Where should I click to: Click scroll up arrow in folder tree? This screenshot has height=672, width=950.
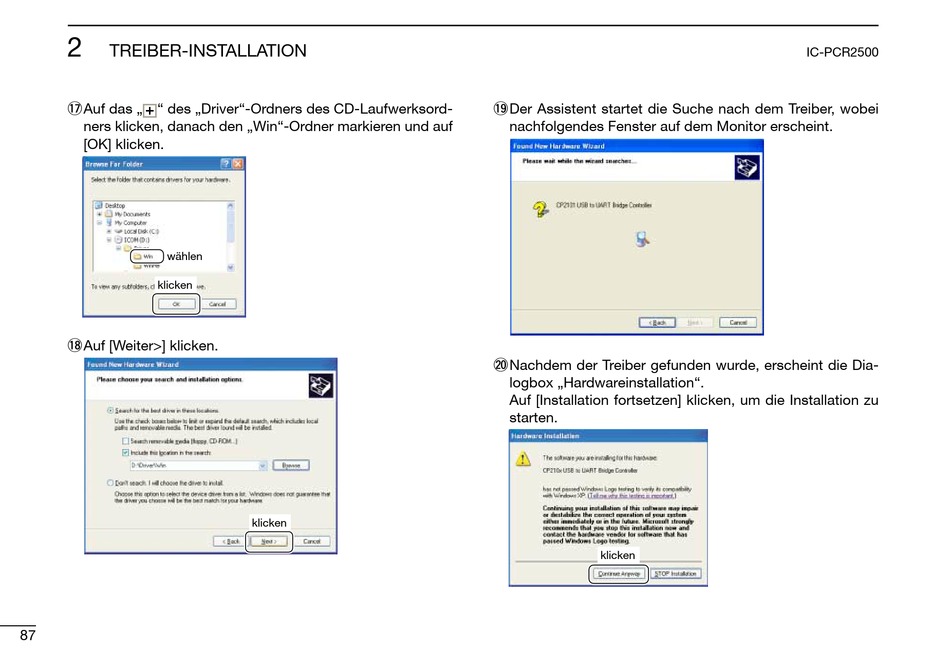(230, 206)
